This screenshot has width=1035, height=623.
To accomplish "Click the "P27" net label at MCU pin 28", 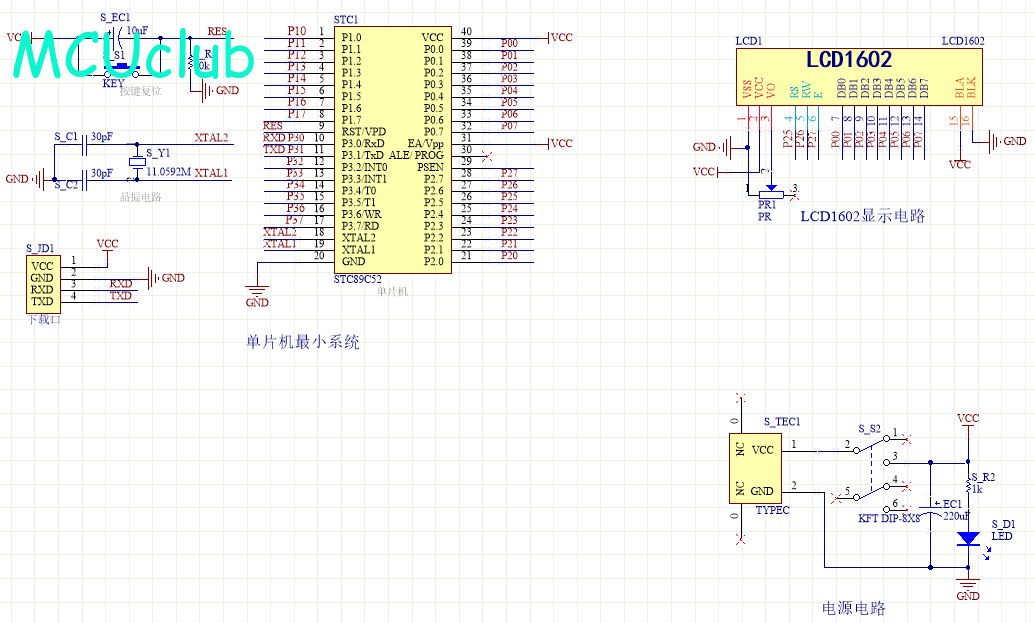I will [x=509, y=173].
